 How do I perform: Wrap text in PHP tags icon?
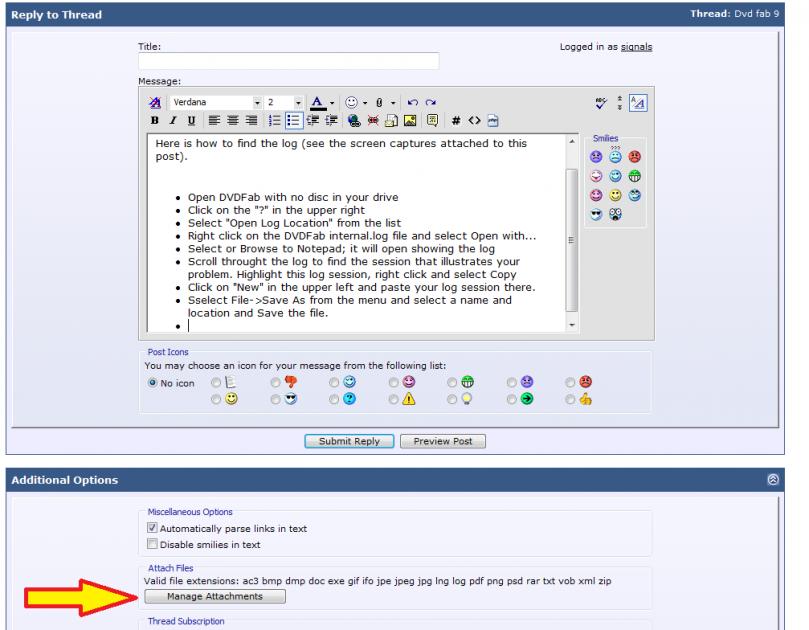point(493,121)
